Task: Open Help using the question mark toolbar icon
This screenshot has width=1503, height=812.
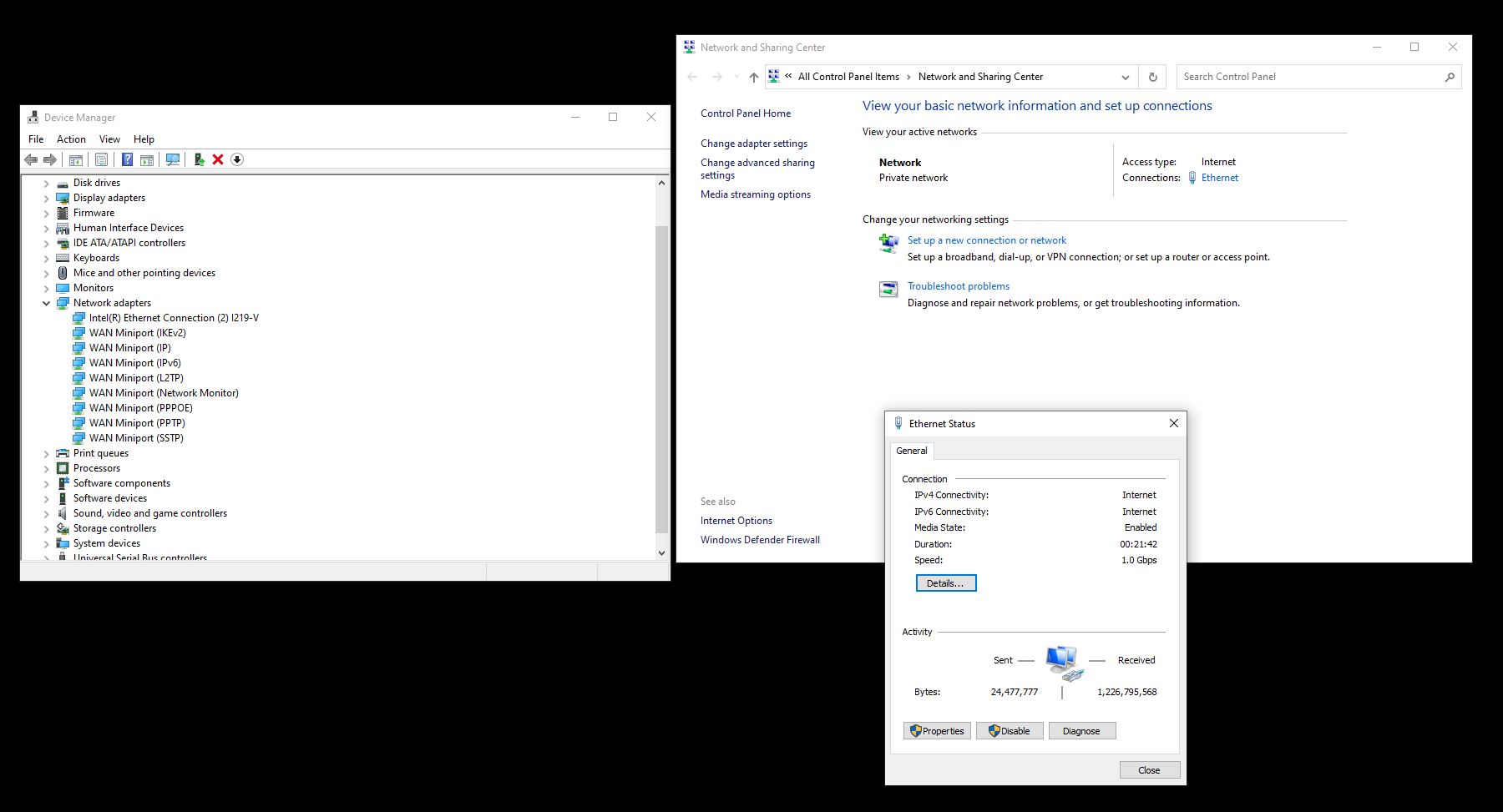Action: pyautogui.click(x=127, y=159)
